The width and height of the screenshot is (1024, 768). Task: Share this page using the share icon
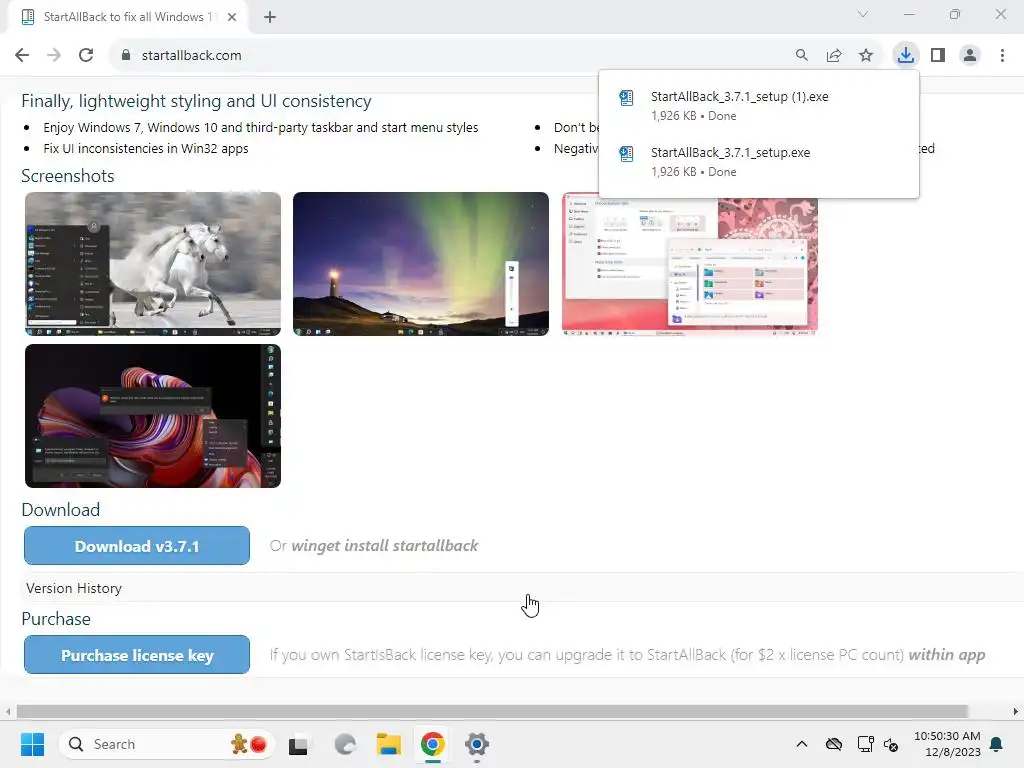[x=834, y=56]
